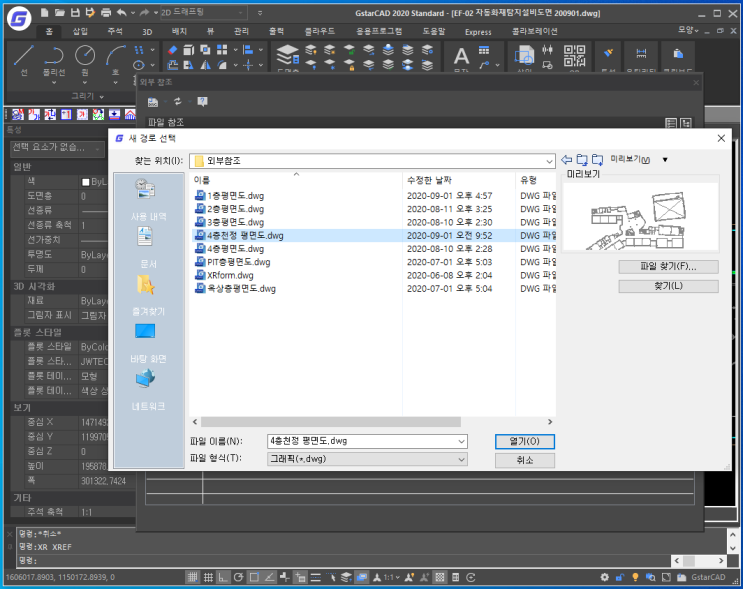Click the Undo arrow in quick access toolbar
The height and width of the screenshot is (589, 743).
tap(122, 13)
